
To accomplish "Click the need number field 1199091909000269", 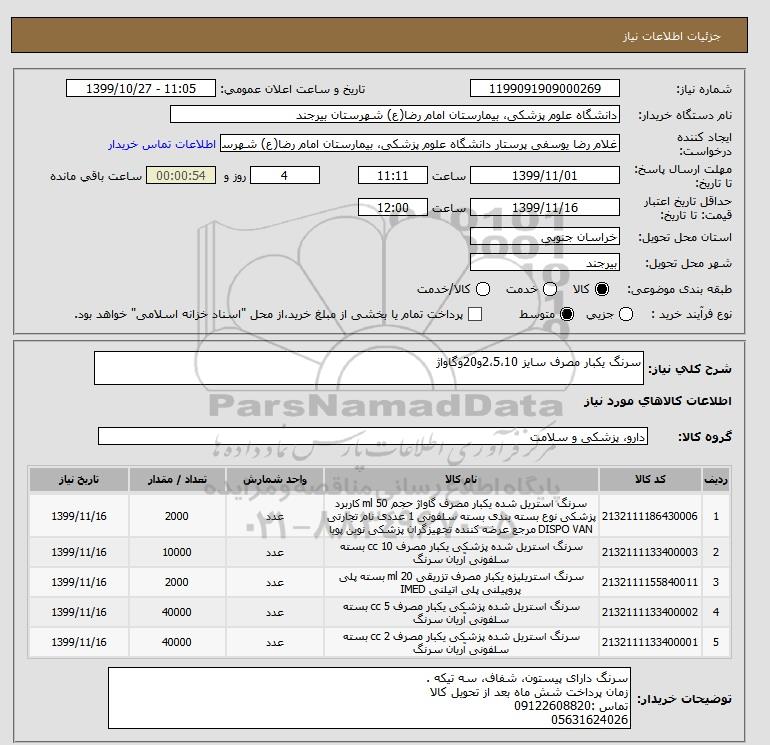I will (545, 88).
